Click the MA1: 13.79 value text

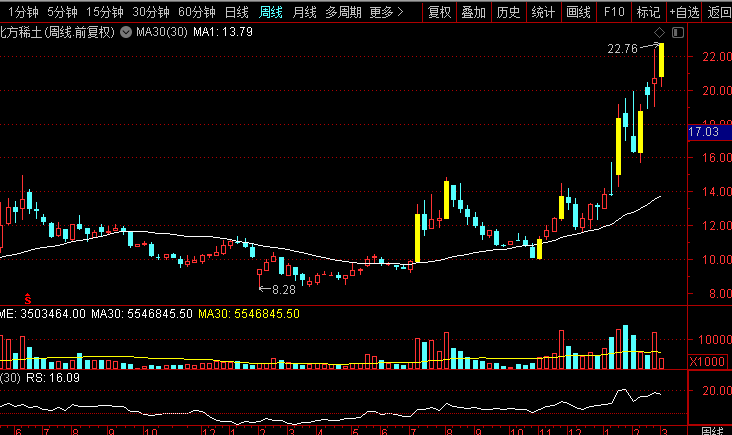tap(223, 32)
